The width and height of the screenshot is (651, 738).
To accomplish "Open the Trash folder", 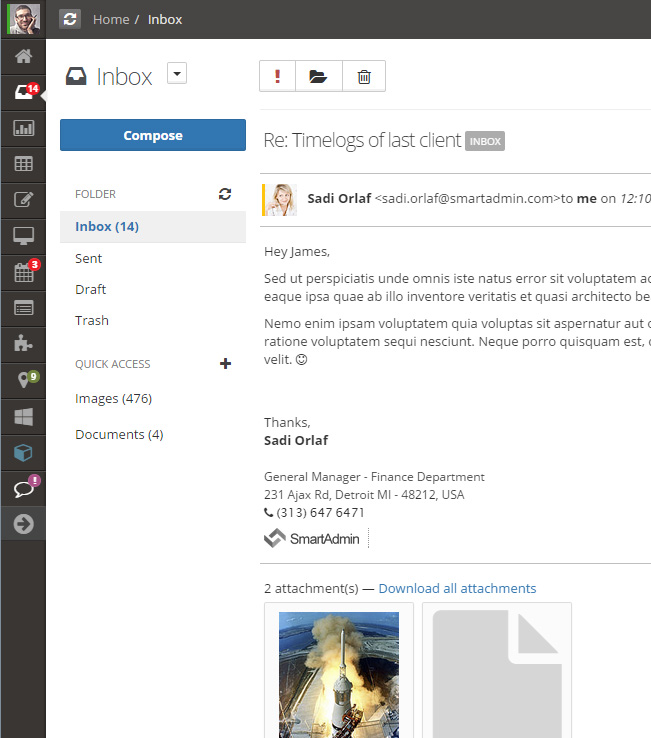I will click(92, 320).
